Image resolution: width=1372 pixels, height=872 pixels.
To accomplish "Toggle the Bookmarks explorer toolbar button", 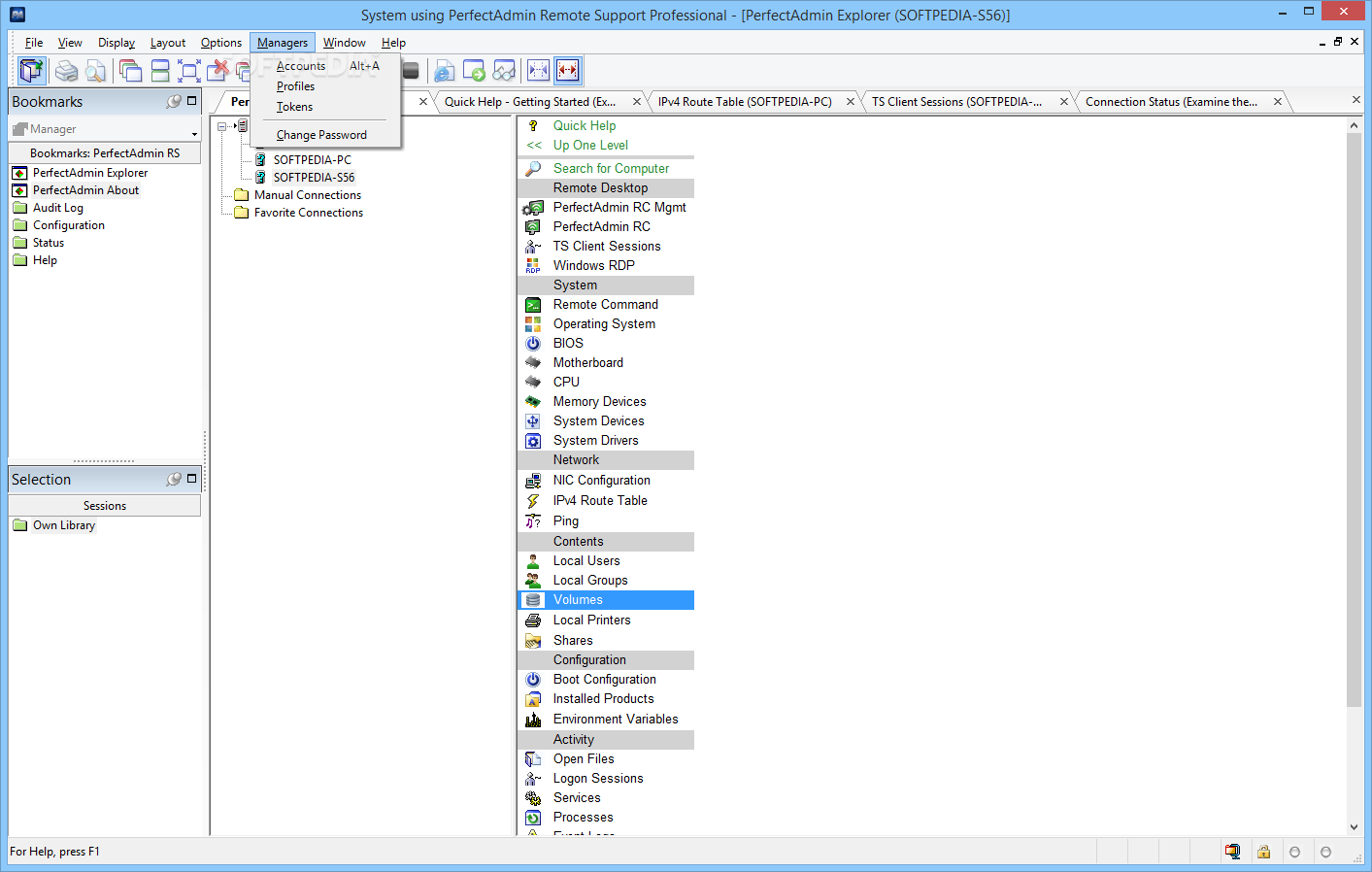I will pyautogui.click(x=32, y=70).
